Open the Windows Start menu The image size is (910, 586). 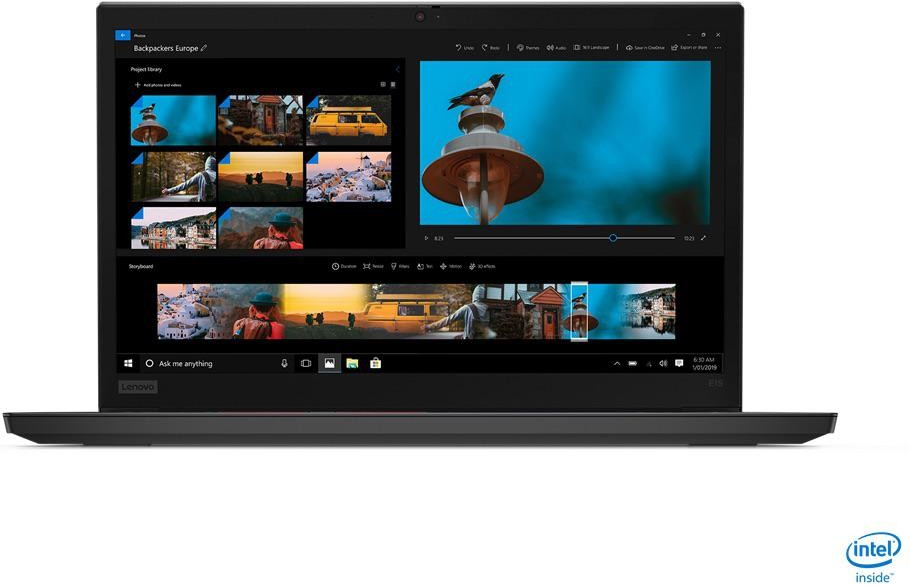[x=128, y=363]
